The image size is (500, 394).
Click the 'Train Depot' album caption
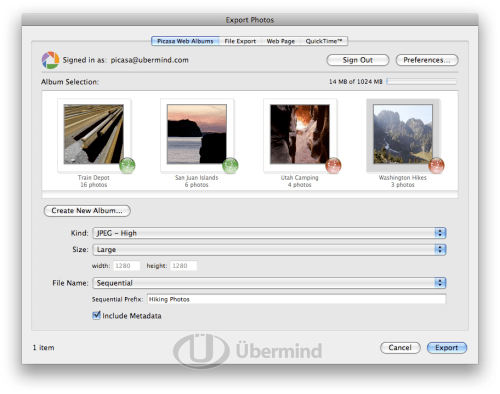94,178
